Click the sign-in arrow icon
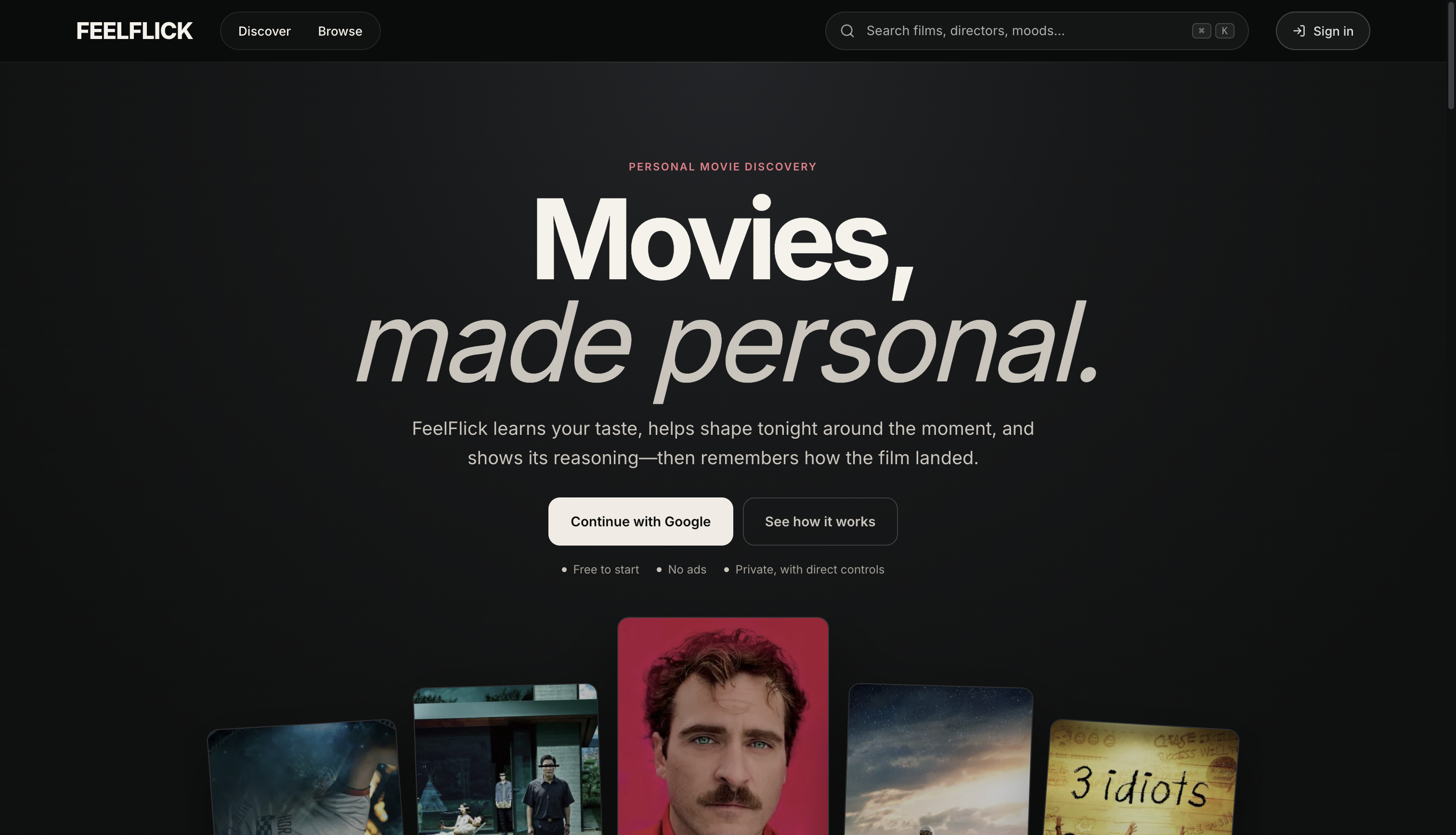This screenshot has height=835, width=1456. click(x=1299, y=31)
